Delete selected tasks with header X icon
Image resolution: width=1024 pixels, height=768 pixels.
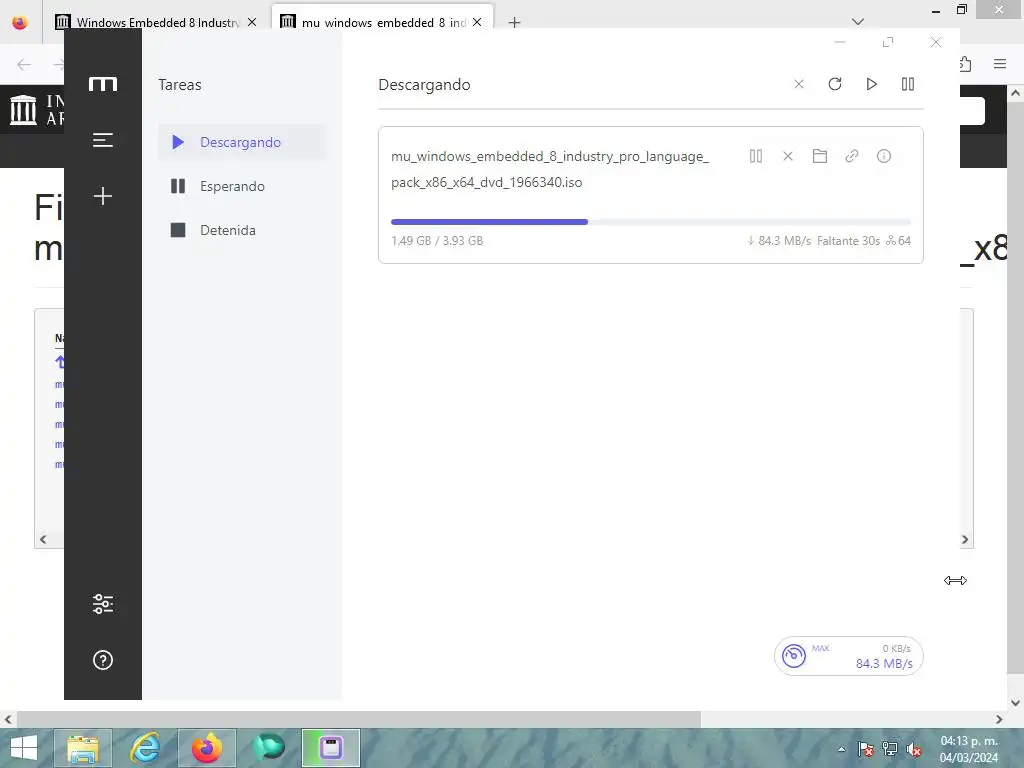(799, 84)
